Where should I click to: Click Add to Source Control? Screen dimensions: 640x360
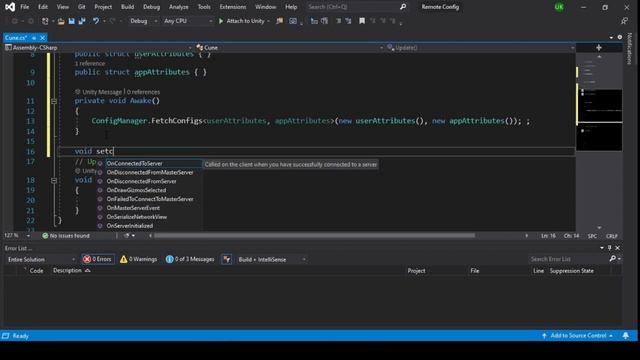578,336
